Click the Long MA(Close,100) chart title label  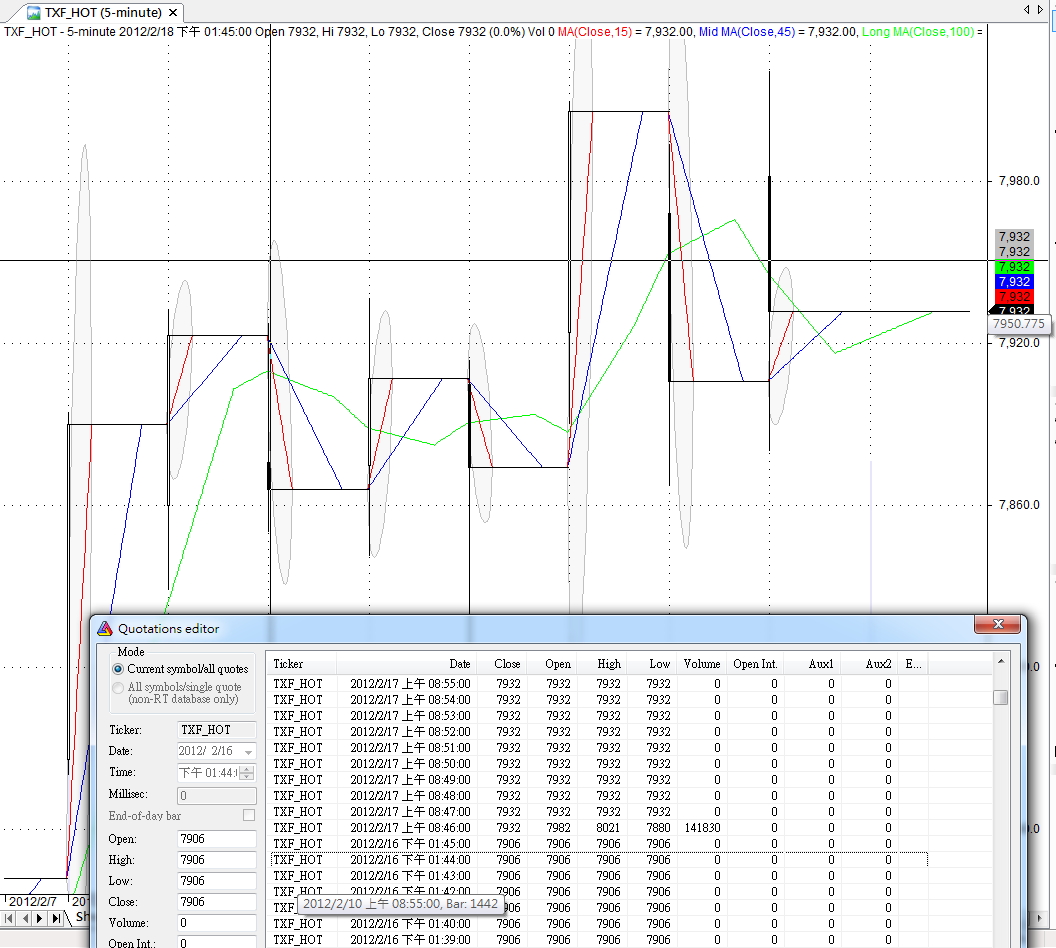[918, 32]
